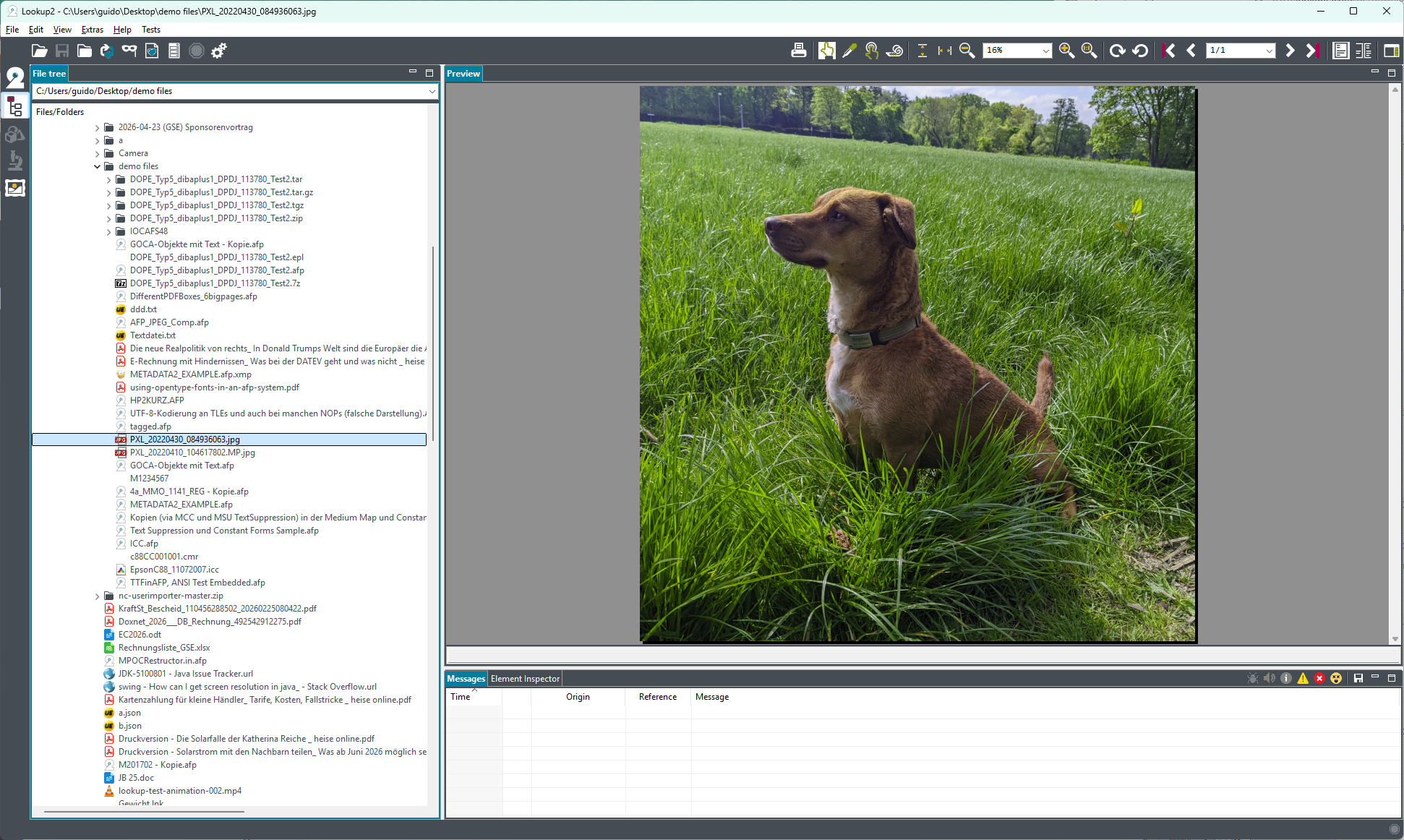Zoom in with the plus magnifier
Viewport: 1404px width, 840px height.
pyautogui.click(x=1066, y=51)
